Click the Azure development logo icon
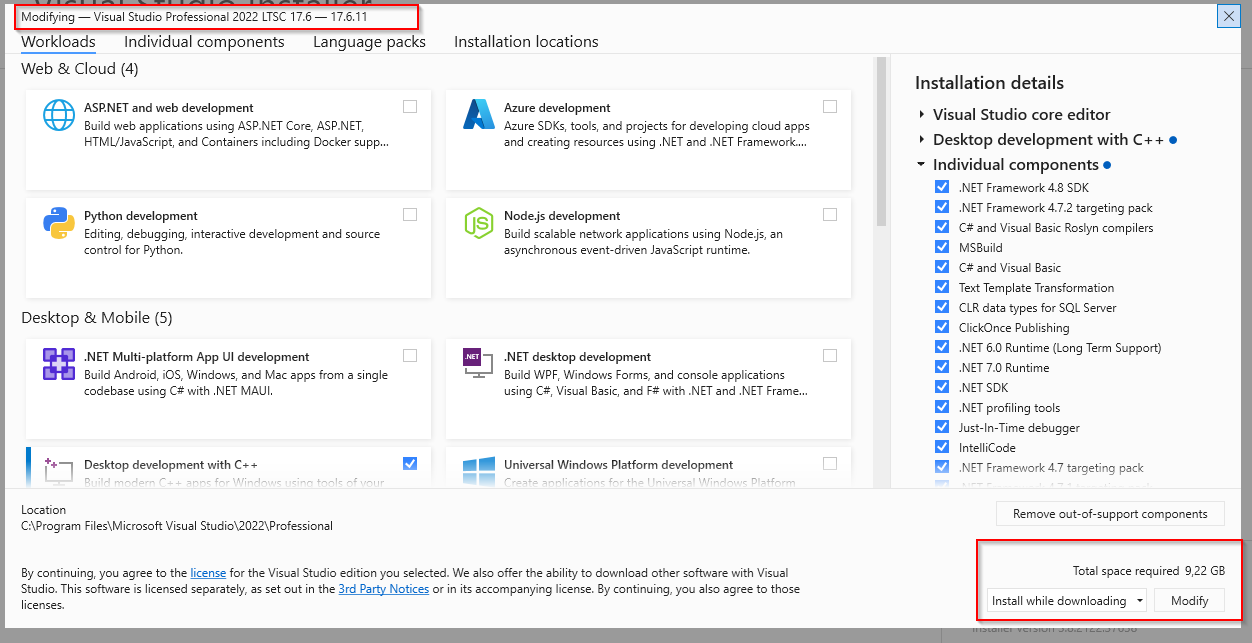Screen dimensions: 1252x643 [479, 115]
